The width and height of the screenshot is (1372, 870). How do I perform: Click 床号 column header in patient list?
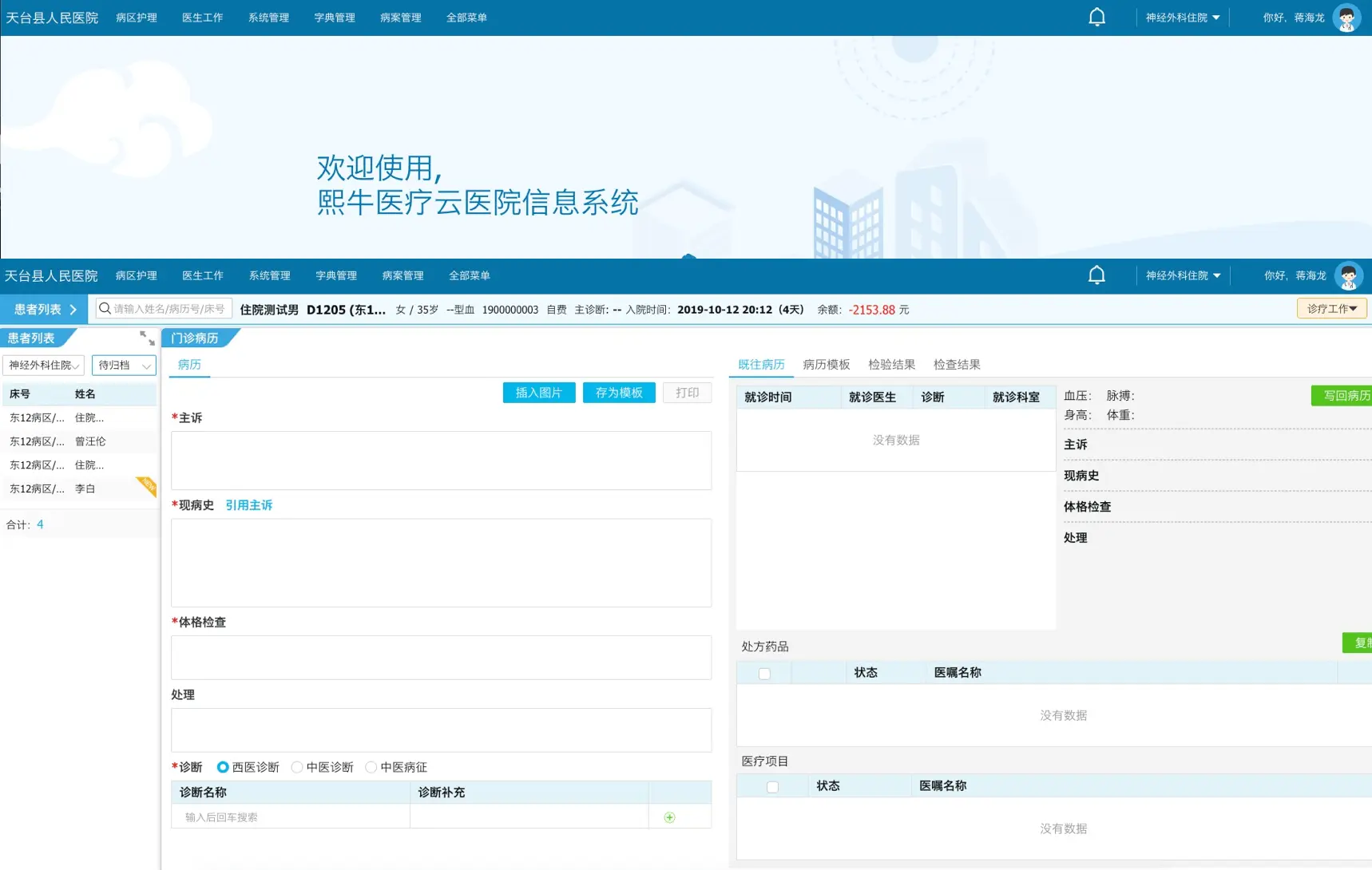pyautogui.click(x=20, y=394)
